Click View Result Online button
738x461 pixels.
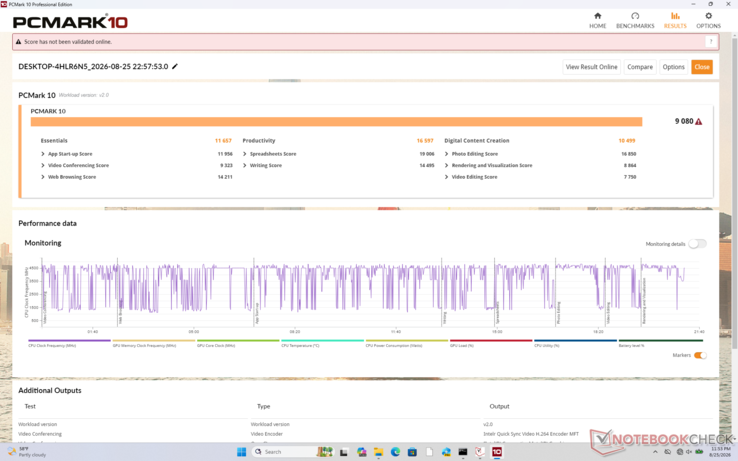tap(591, 67)
